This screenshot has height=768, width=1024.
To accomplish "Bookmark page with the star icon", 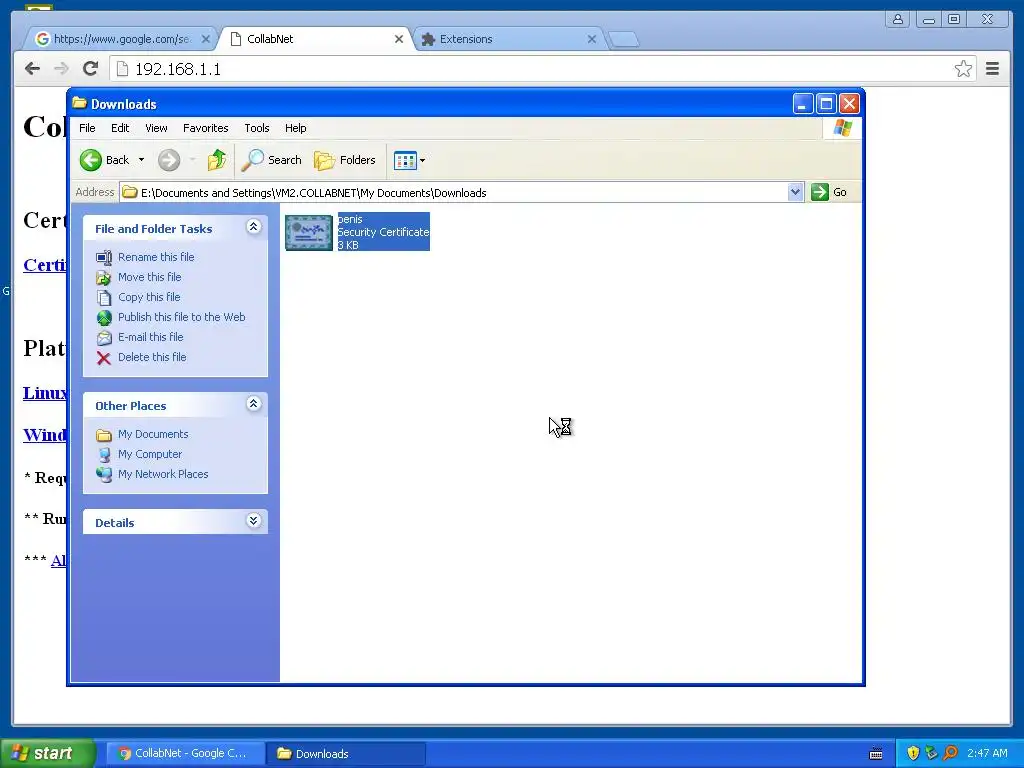I will pyautogui.click(x=963, y=69).
